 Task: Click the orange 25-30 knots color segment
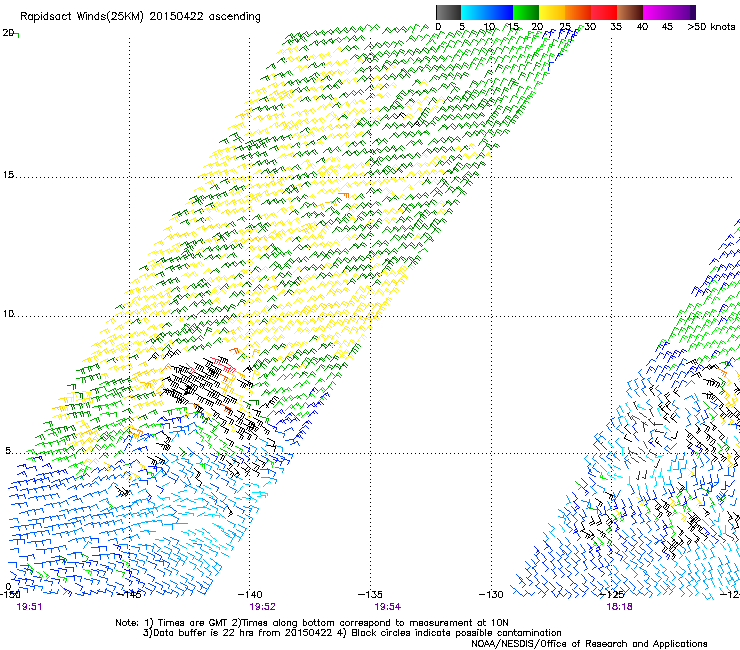[578, 12]
